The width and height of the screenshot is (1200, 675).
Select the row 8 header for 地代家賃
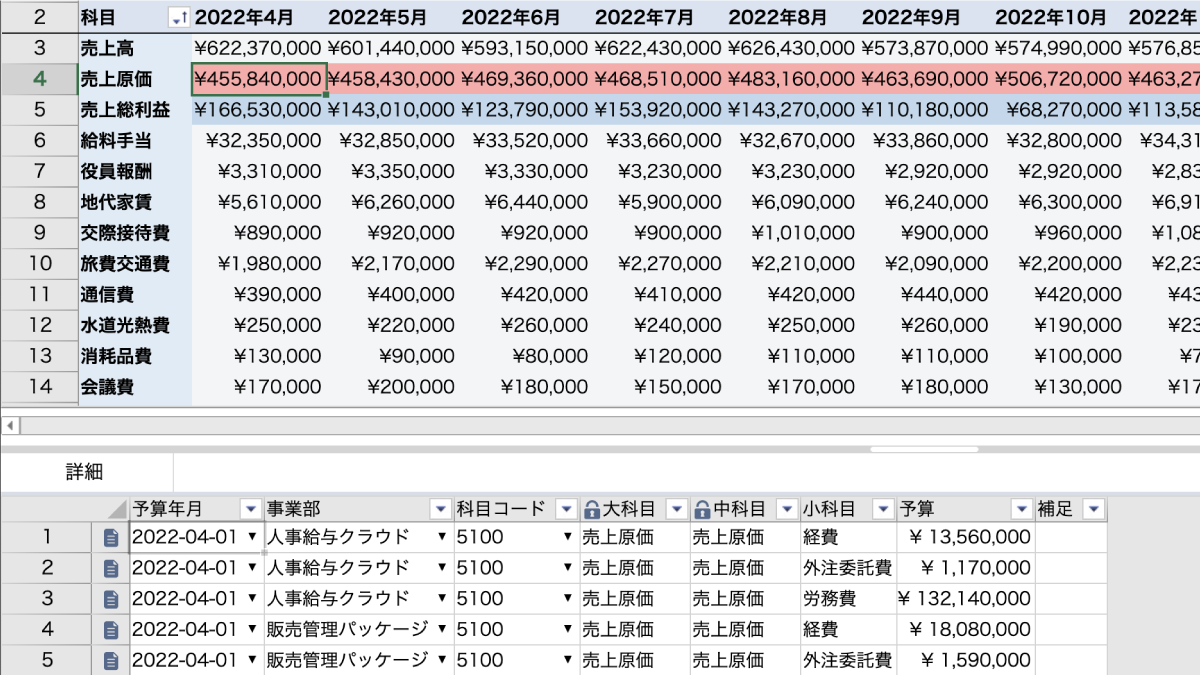39,202
